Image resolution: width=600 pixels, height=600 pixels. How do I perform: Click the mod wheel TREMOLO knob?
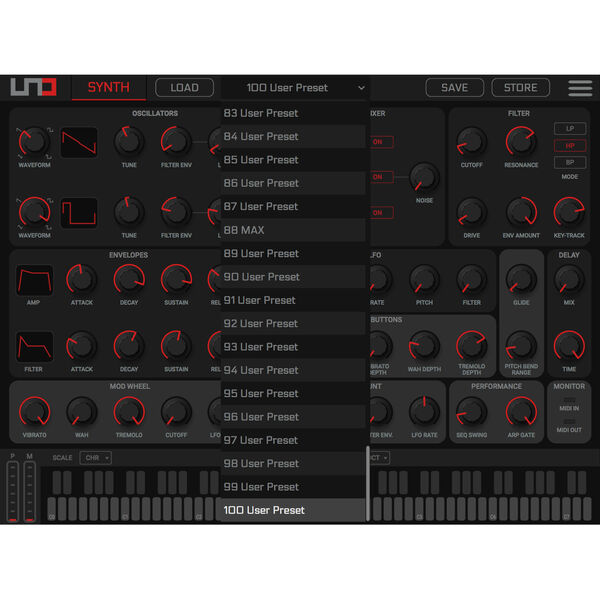(129, 412)
